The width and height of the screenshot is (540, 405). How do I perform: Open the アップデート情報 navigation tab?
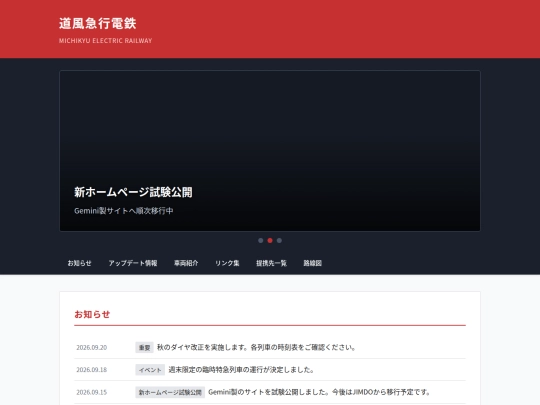click(x=133, y=263)
